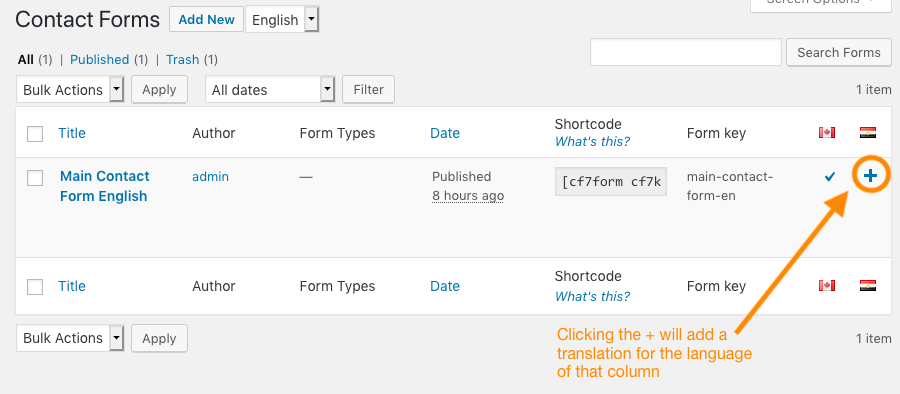This screenshot has height=394, width=900.
Task: Click the cf7form shortcode field
Action: click(x=611, y=182)
